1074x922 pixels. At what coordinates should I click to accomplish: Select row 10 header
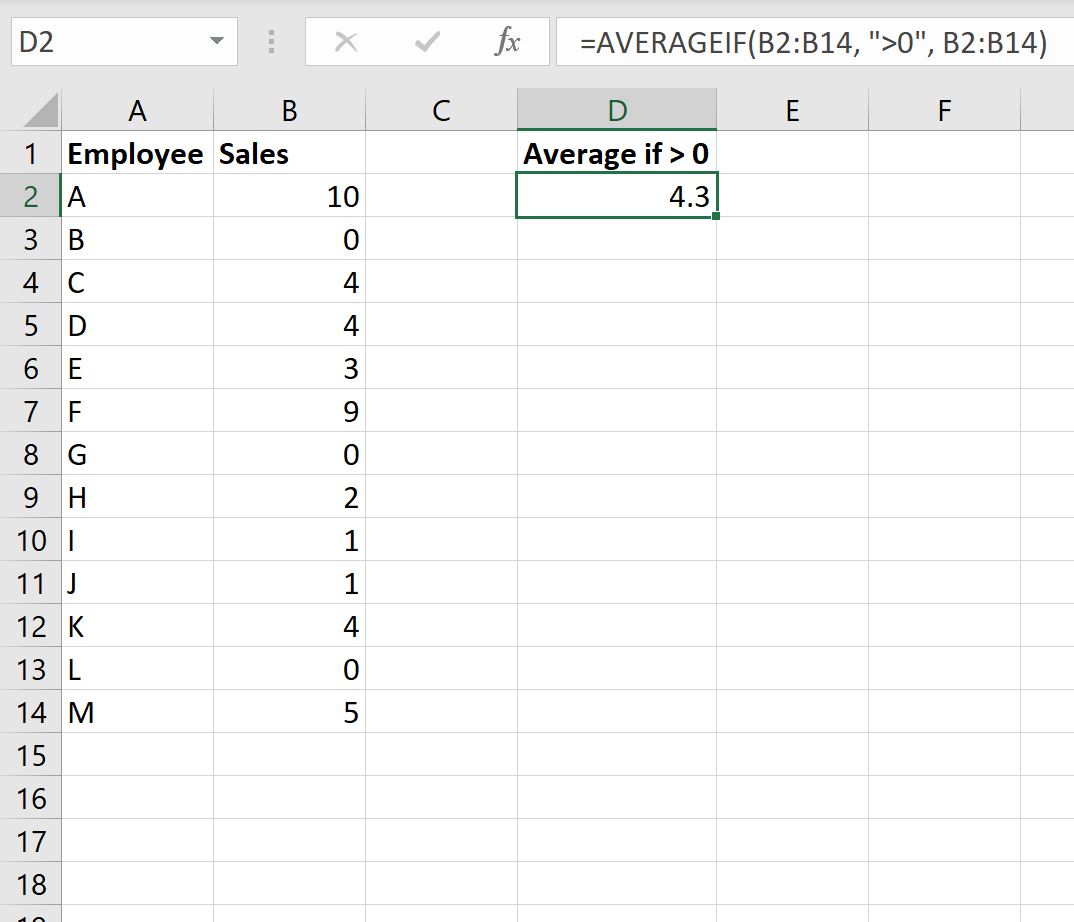tap(31, 540)
